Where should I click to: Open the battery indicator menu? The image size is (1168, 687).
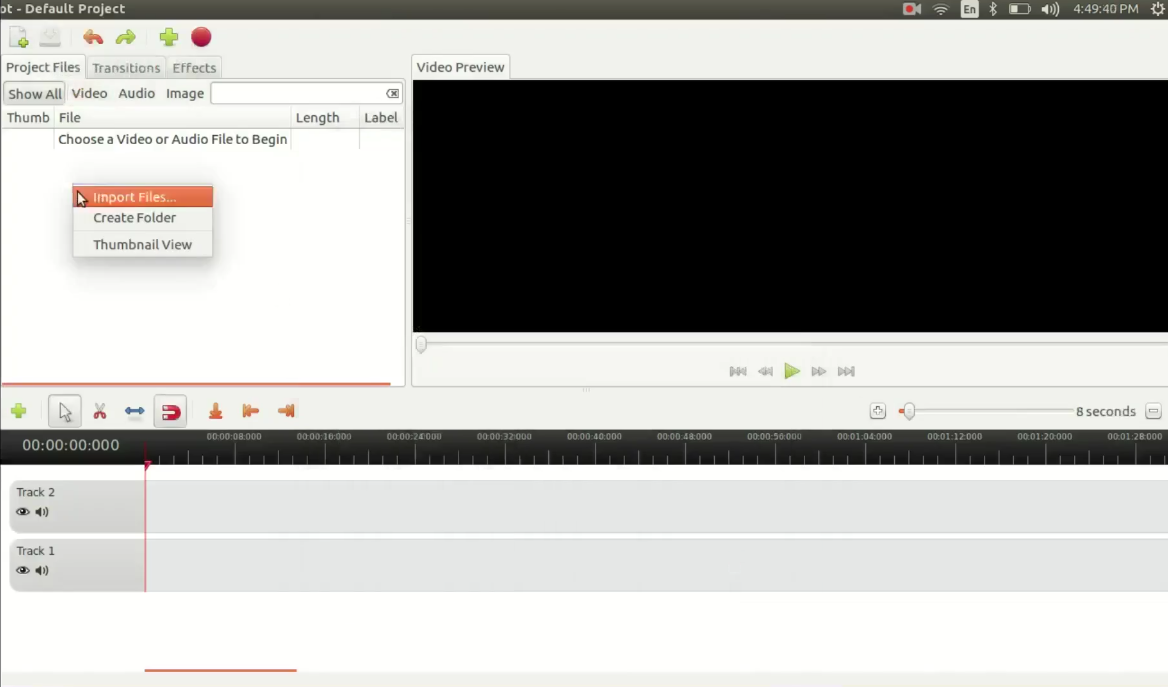tap(1019, 9)
